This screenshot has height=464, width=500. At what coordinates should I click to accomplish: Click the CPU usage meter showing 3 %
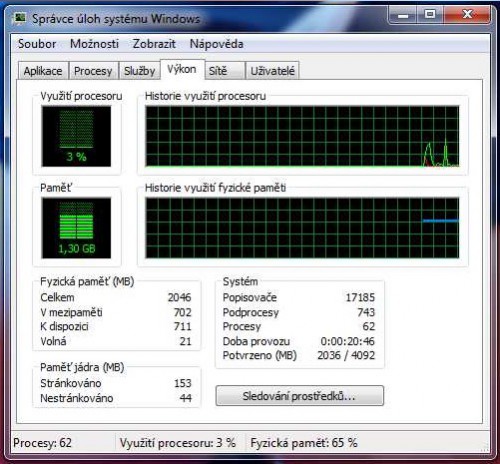(76, 136)
